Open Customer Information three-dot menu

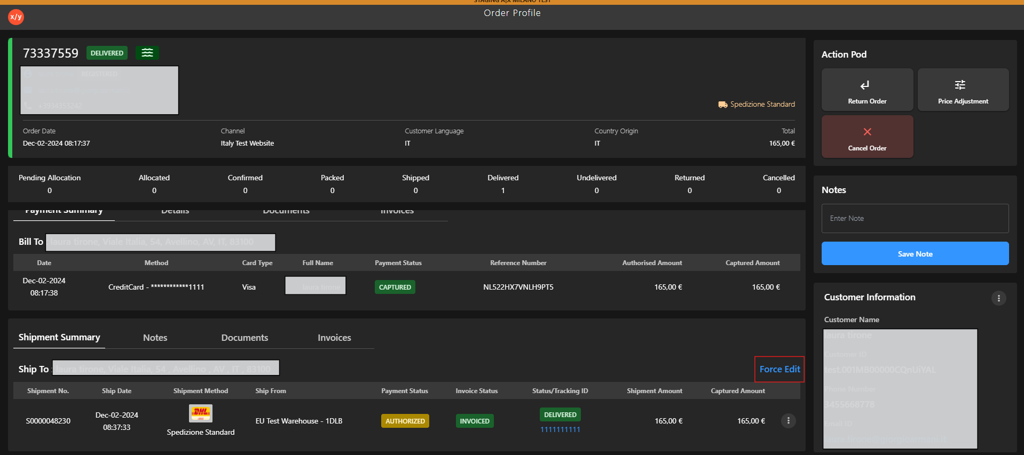click(x=999, y=298)
